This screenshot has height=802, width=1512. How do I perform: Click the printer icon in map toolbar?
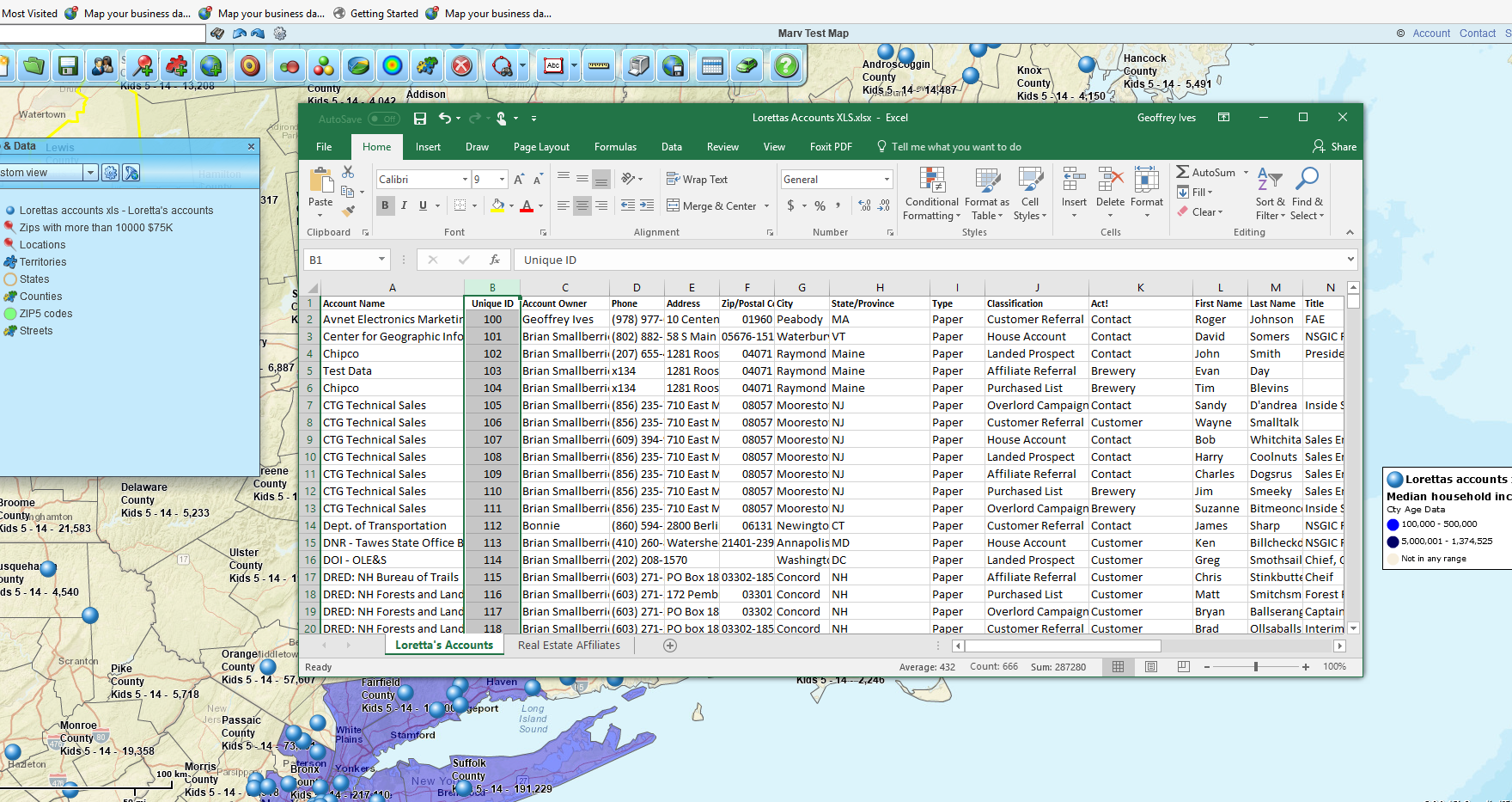point(638,66)
